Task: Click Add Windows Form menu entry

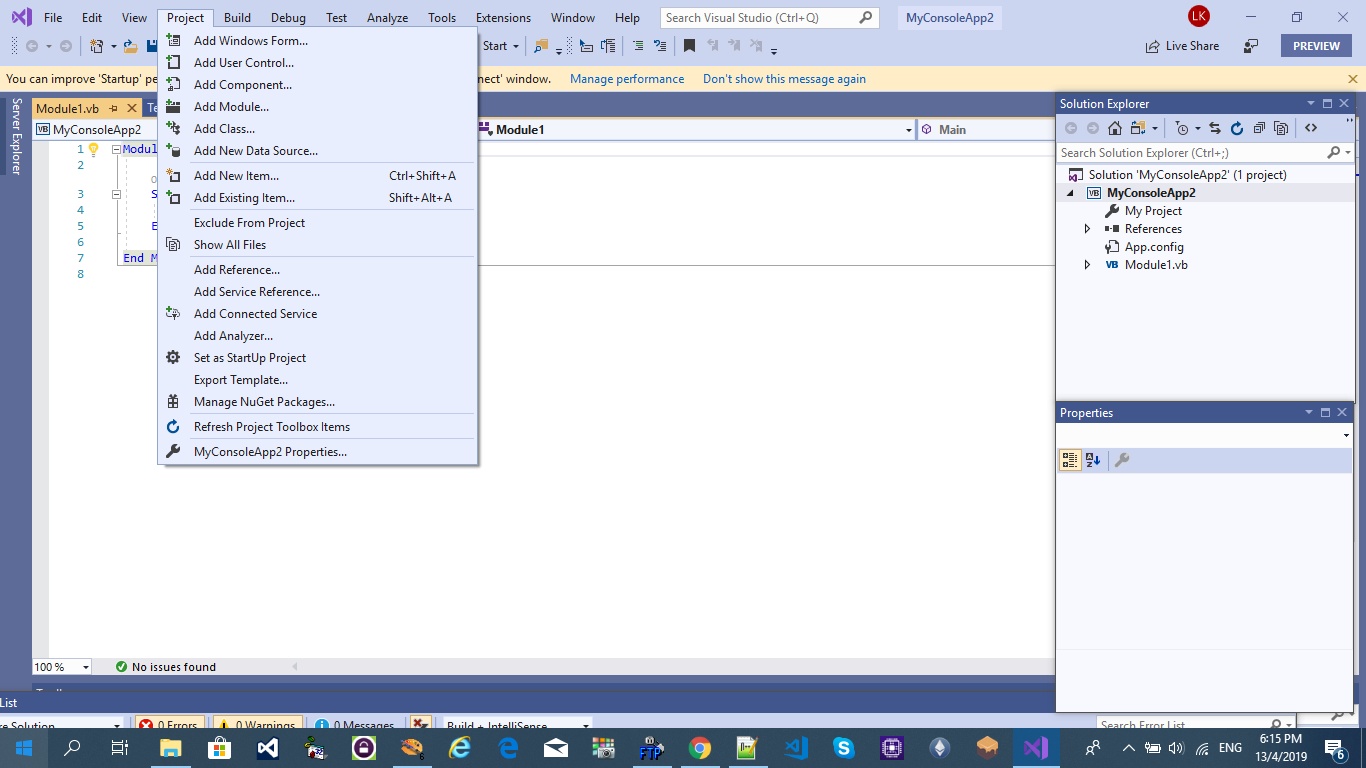Action: click(318, 41)
